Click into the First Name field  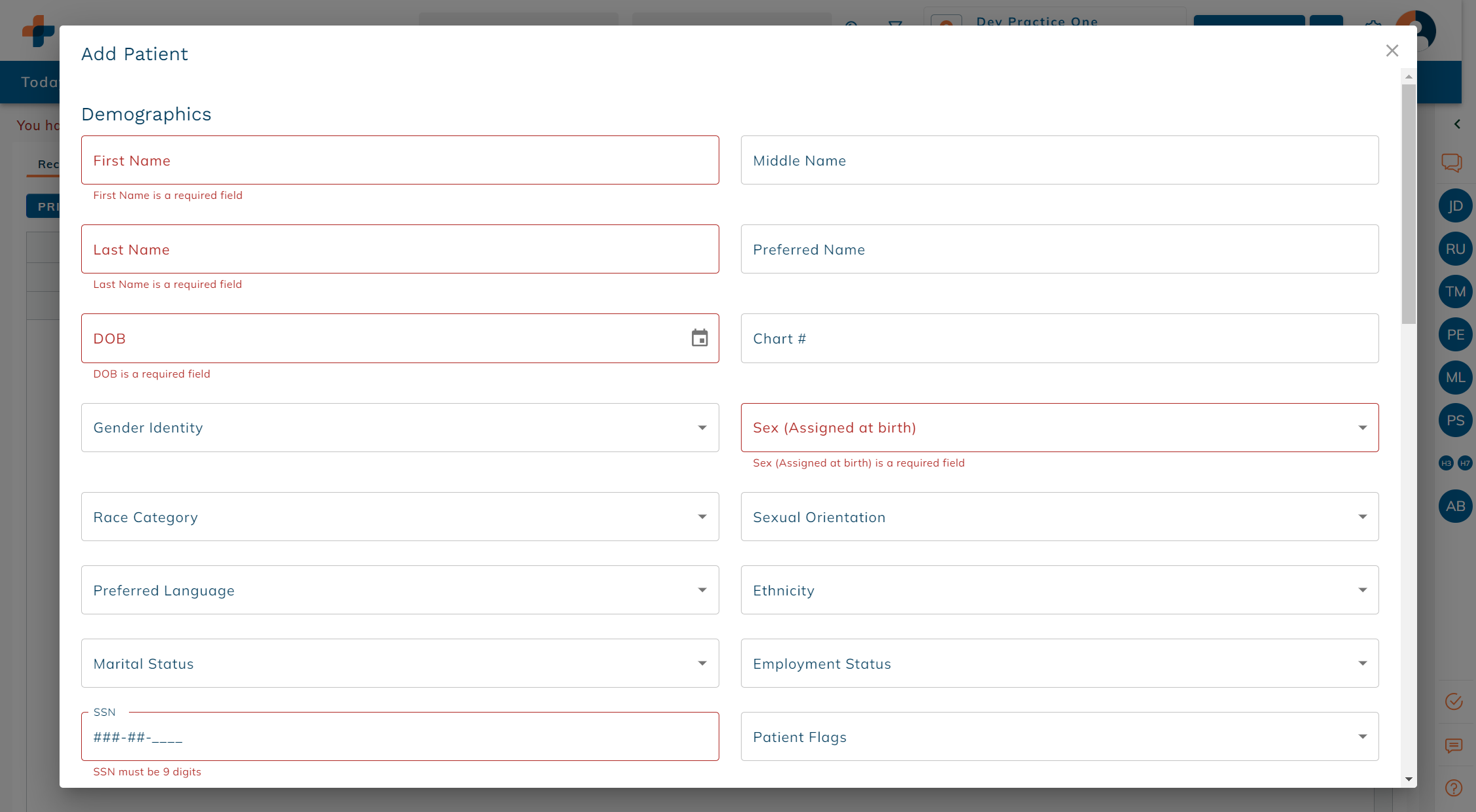(400, 160)
